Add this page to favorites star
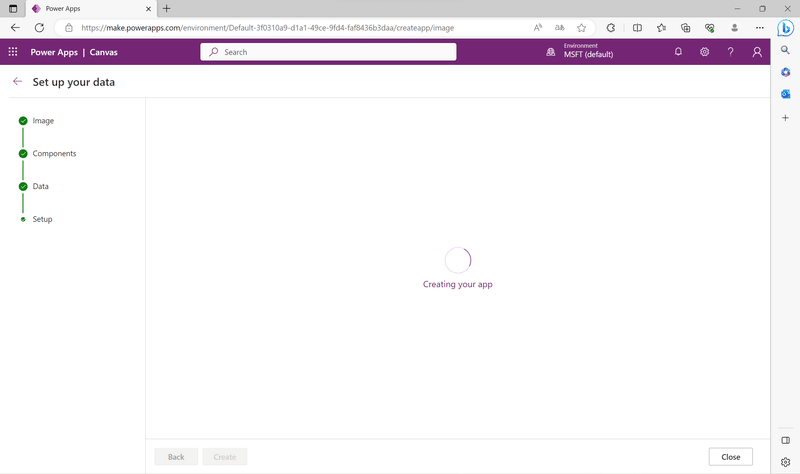This screenshot has width=800, height=474. [x=581, y=28]
